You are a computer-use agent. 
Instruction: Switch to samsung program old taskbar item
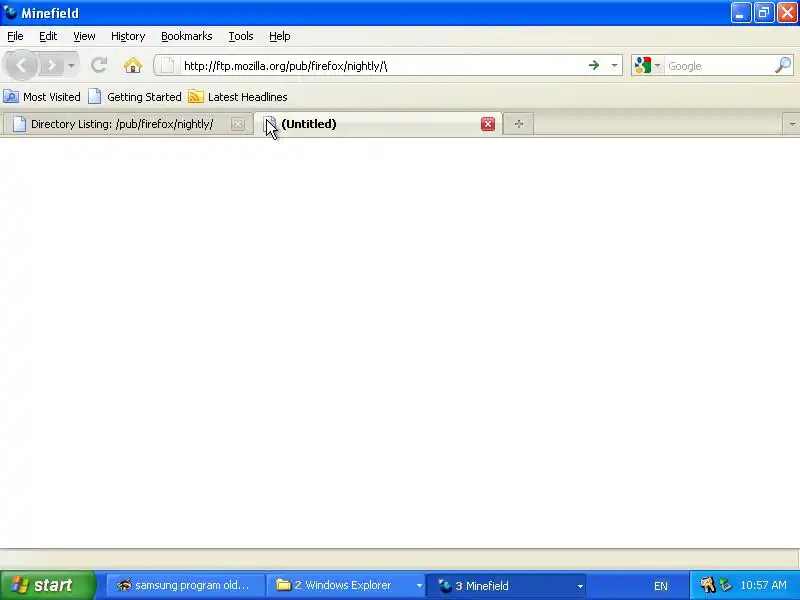click(186, 585)
